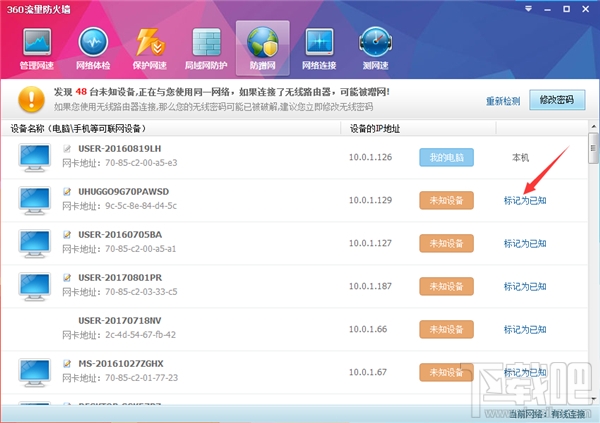The width and height of the screenshot is (600, 423).
Task: Mark USER-20170718NV as known (标记为已知)
Action: (525, 329)
